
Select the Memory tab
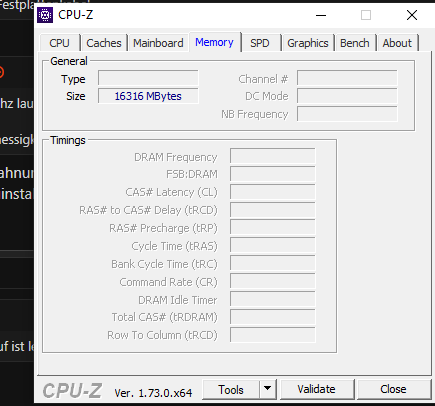214,42
